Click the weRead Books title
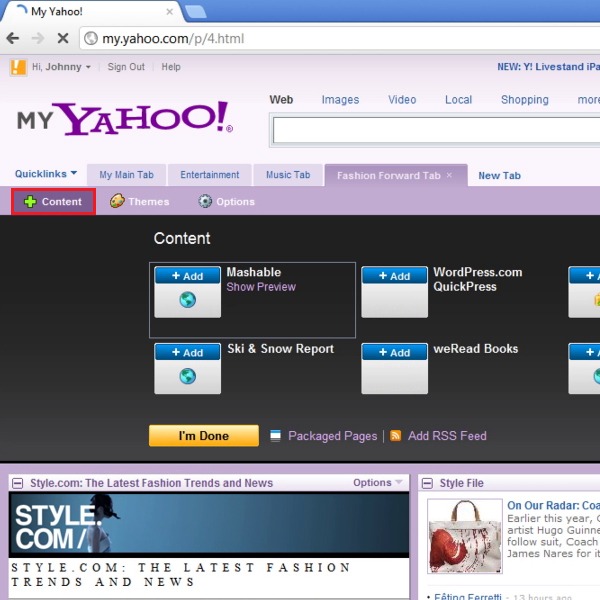This screenshot has height=600, width=600. [476, 349]
